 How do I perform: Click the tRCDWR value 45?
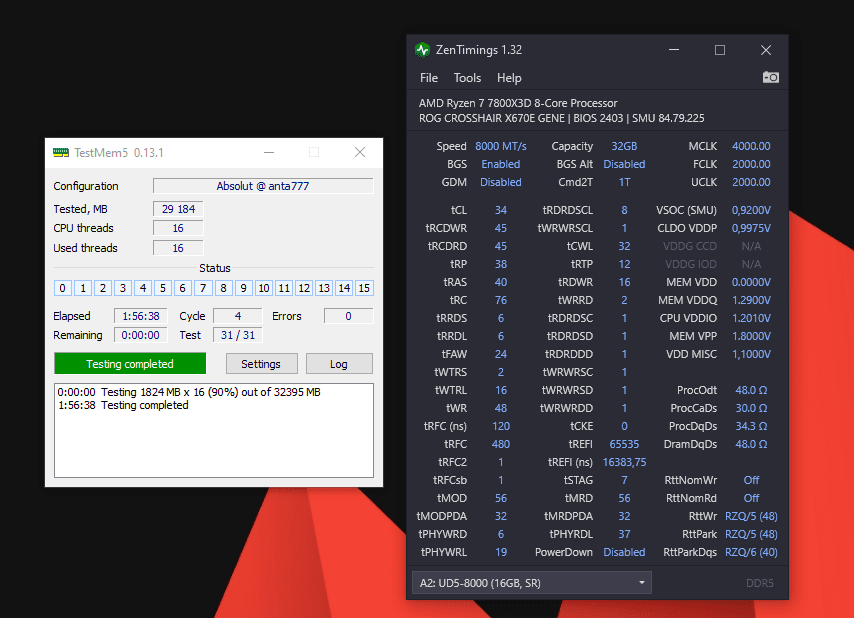point(501,228)
